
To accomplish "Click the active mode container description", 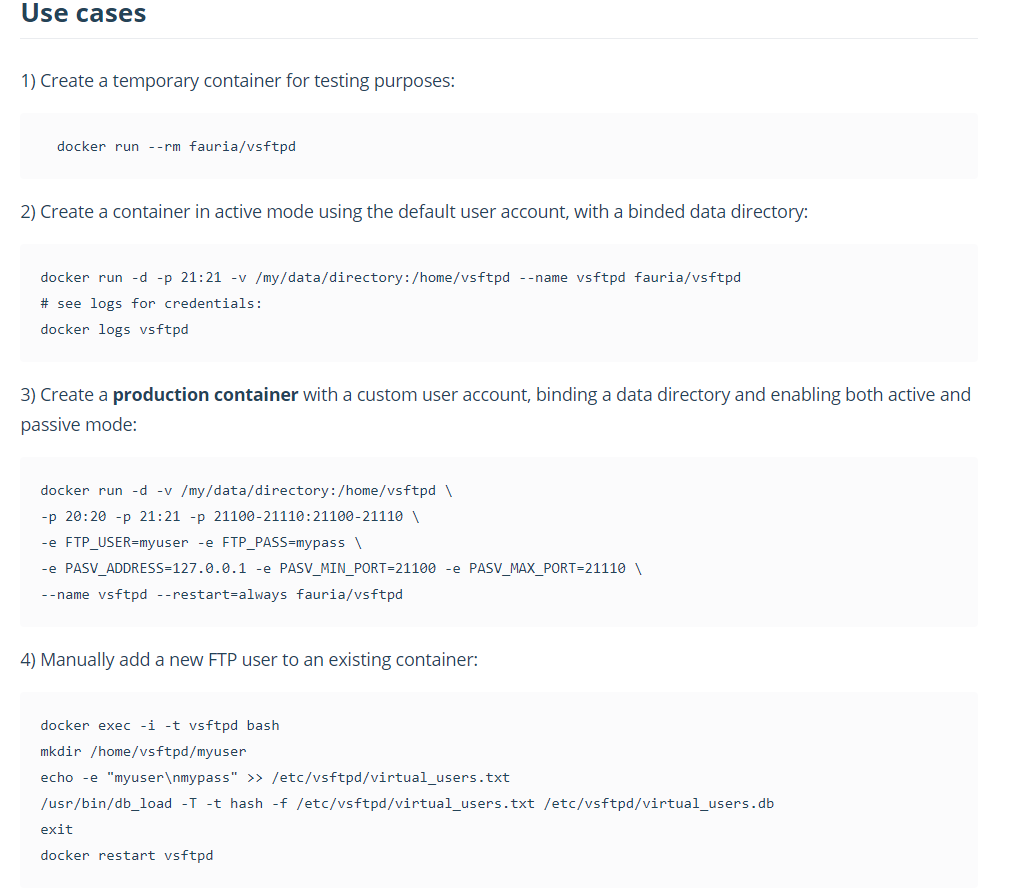I will click(414, 212).
